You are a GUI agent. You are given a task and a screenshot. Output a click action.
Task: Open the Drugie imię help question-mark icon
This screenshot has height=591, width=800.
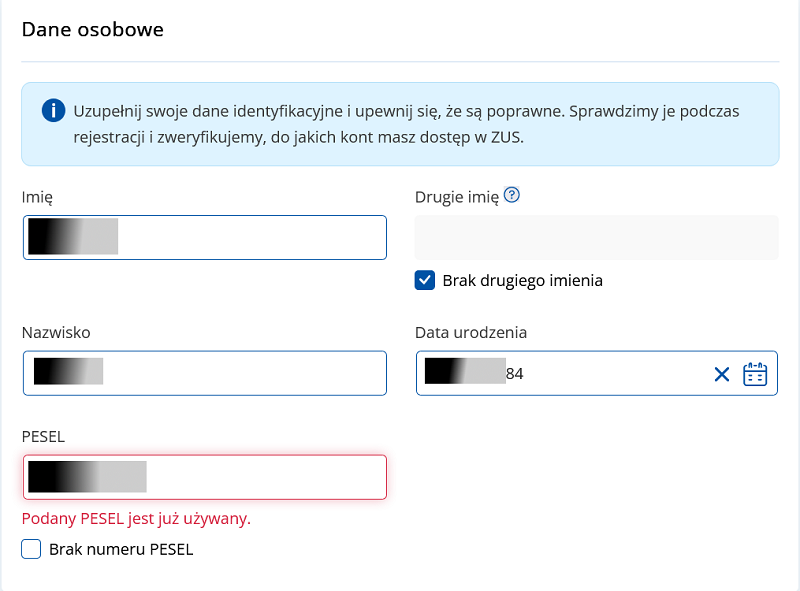(x=512, y=195)
